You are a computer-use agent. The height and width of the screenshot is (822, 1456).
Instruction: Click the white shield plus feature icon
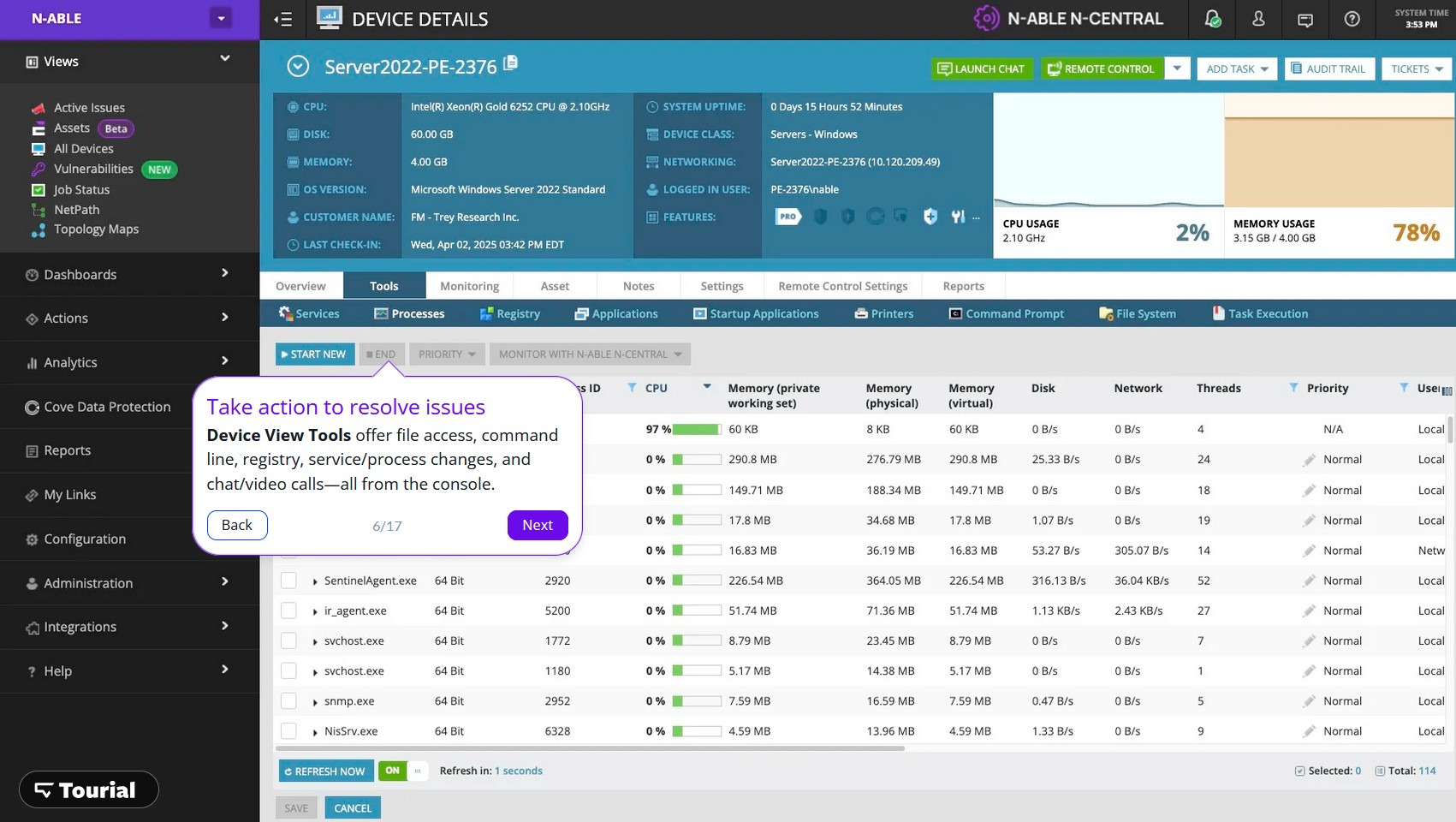930,217
